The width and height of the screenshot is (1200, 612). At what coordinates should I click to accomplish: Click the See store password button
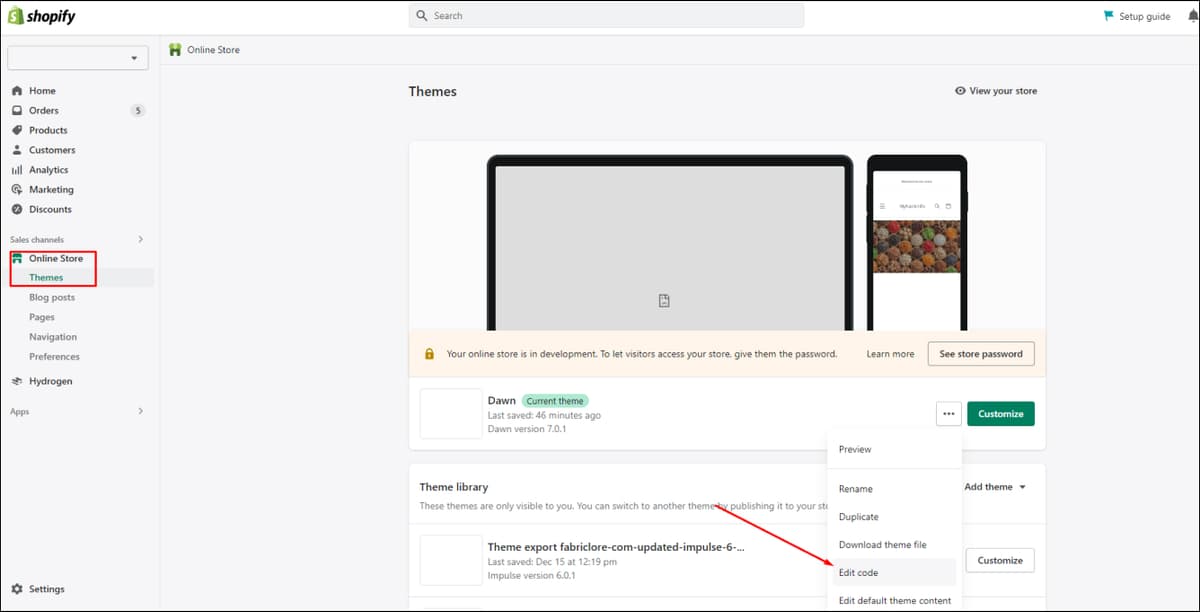click(x=981, y=354)
